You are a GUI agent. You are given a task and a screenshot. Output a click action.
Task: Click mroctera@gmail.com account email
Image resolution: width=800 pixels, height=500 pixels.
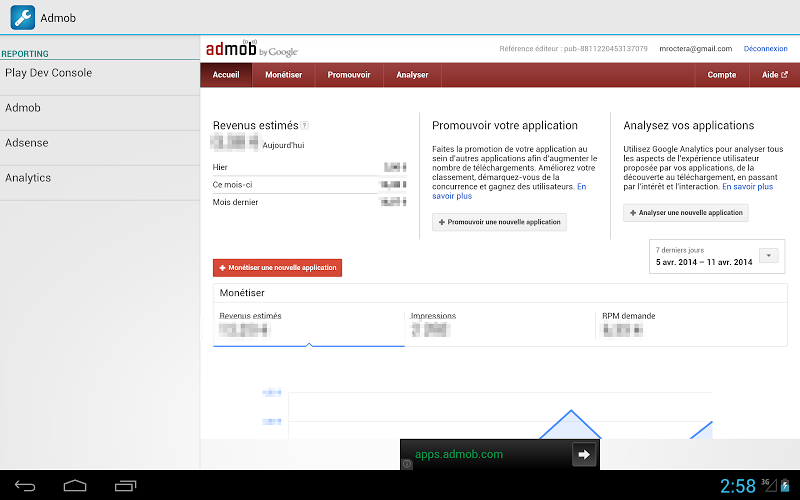pos(695,49)
